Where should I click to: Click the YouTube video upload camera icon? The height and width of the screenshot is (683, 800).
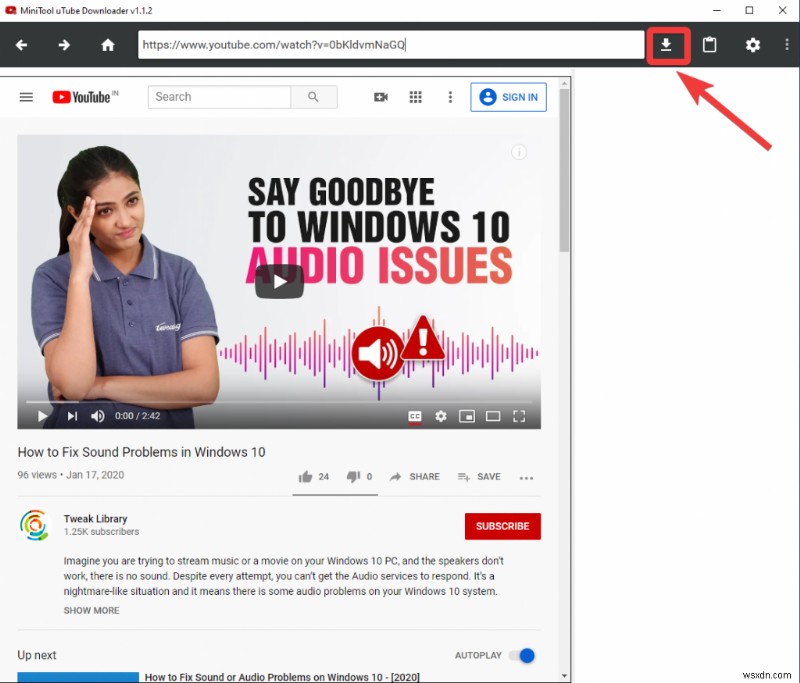tap(380, 97)
